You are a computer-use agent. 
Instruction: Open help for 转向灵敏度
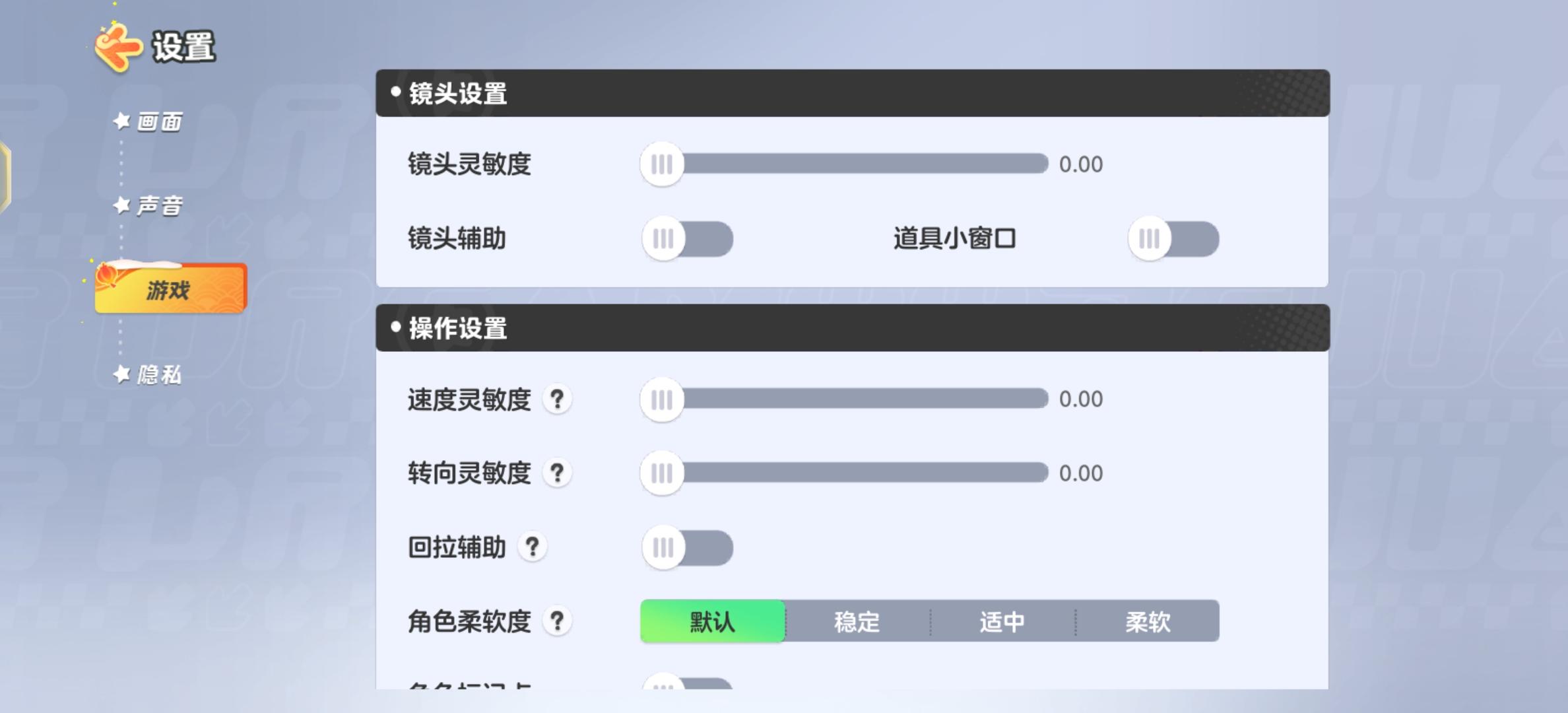coord(557,473)
